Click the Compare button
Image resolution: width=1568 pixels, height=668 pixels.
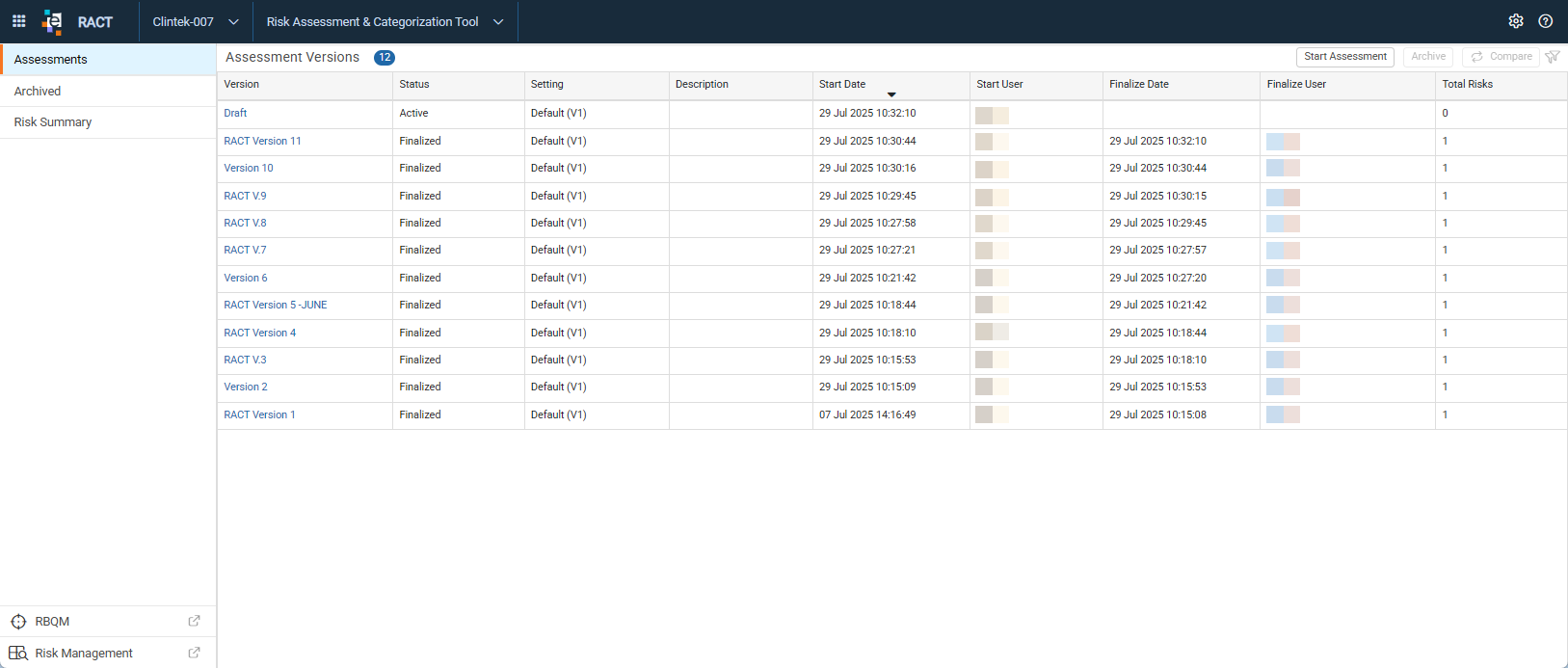tap(1501, 57)
